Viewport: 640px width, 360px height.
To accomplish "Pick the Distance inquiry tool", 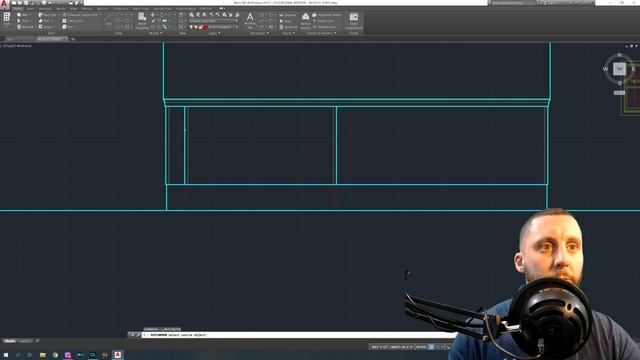I will pos(288,15).
